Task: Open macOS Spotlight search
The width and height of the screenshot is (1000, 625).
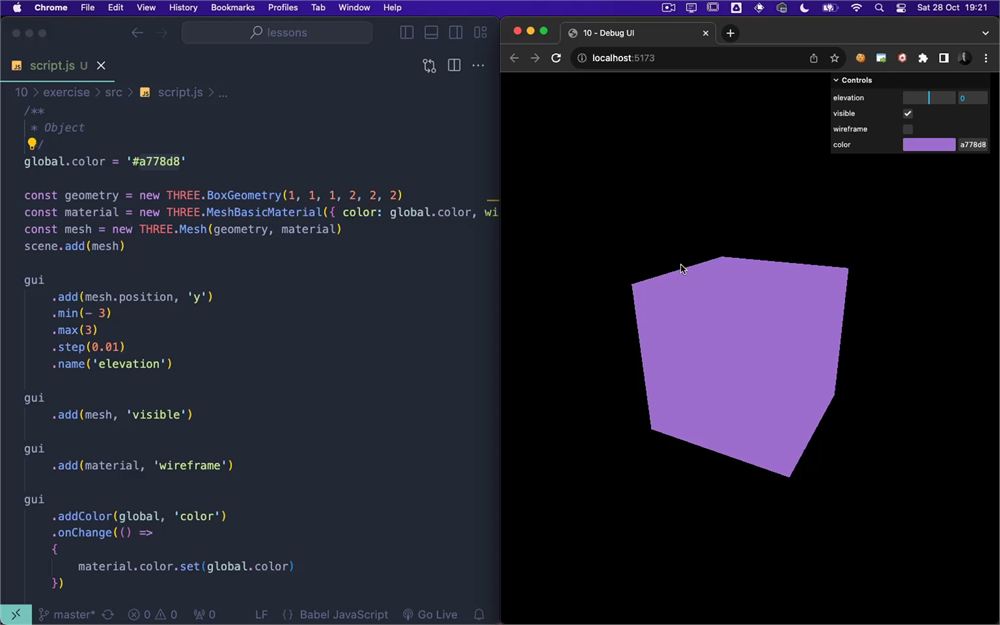Action: [879, 8]
